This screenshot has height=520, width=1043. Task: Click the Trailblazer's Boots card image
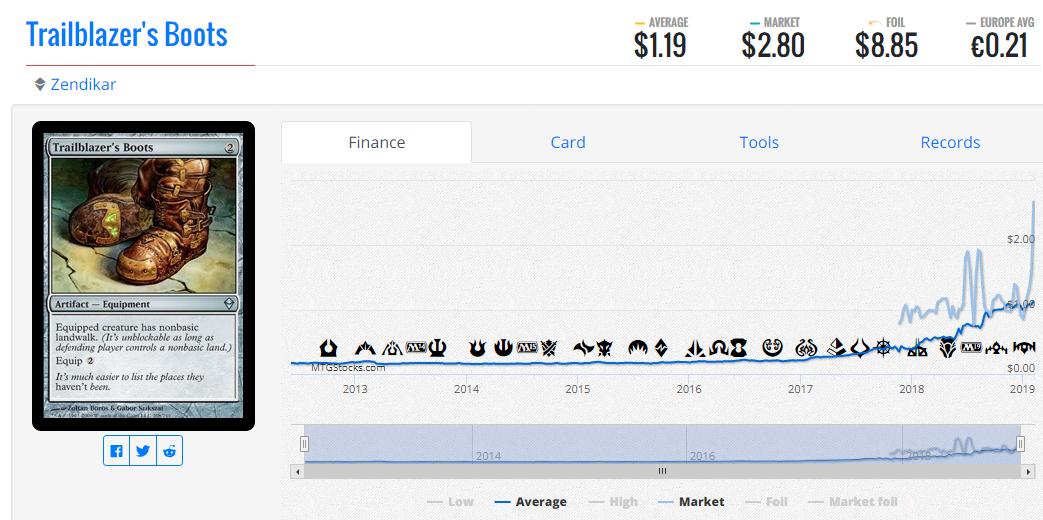pos(144,276)
